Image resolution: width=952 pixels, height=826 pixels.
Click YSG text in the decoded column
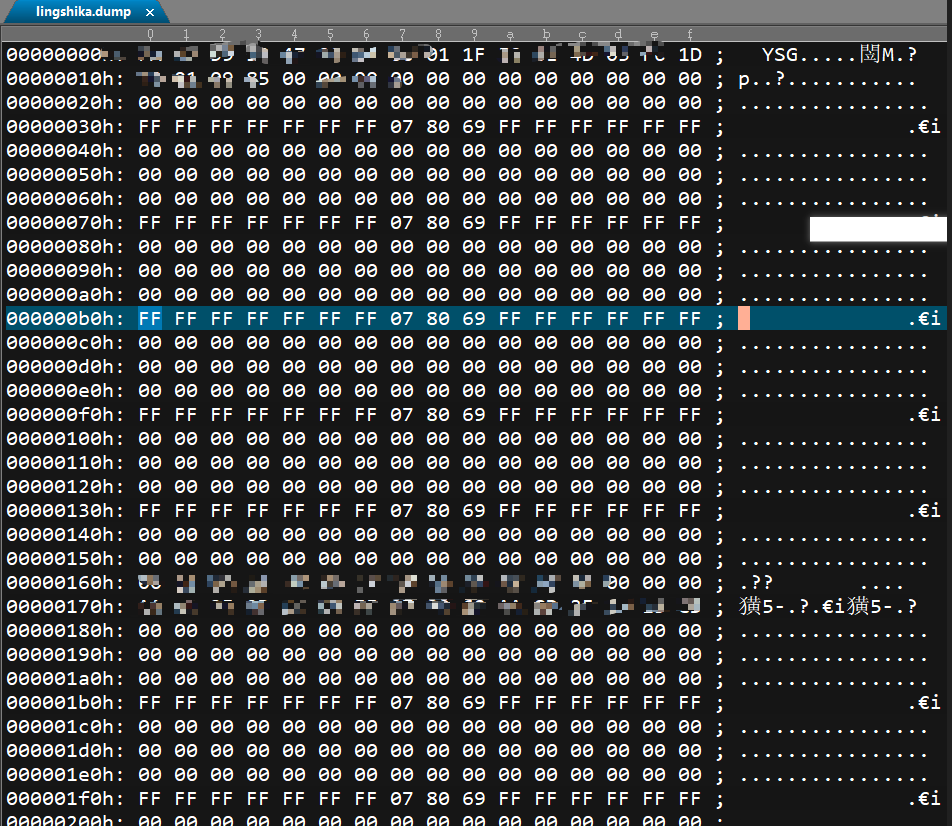point(780,55)
